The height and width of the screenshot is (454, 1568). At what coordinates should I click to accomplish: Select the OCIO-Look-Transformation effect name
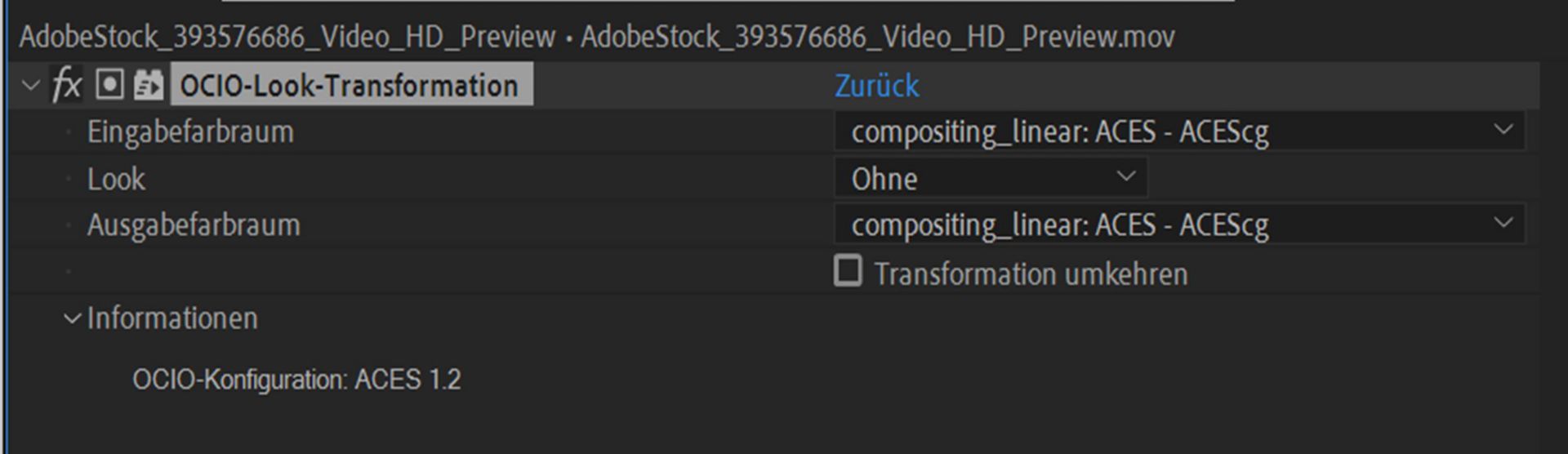pos(350,86)
